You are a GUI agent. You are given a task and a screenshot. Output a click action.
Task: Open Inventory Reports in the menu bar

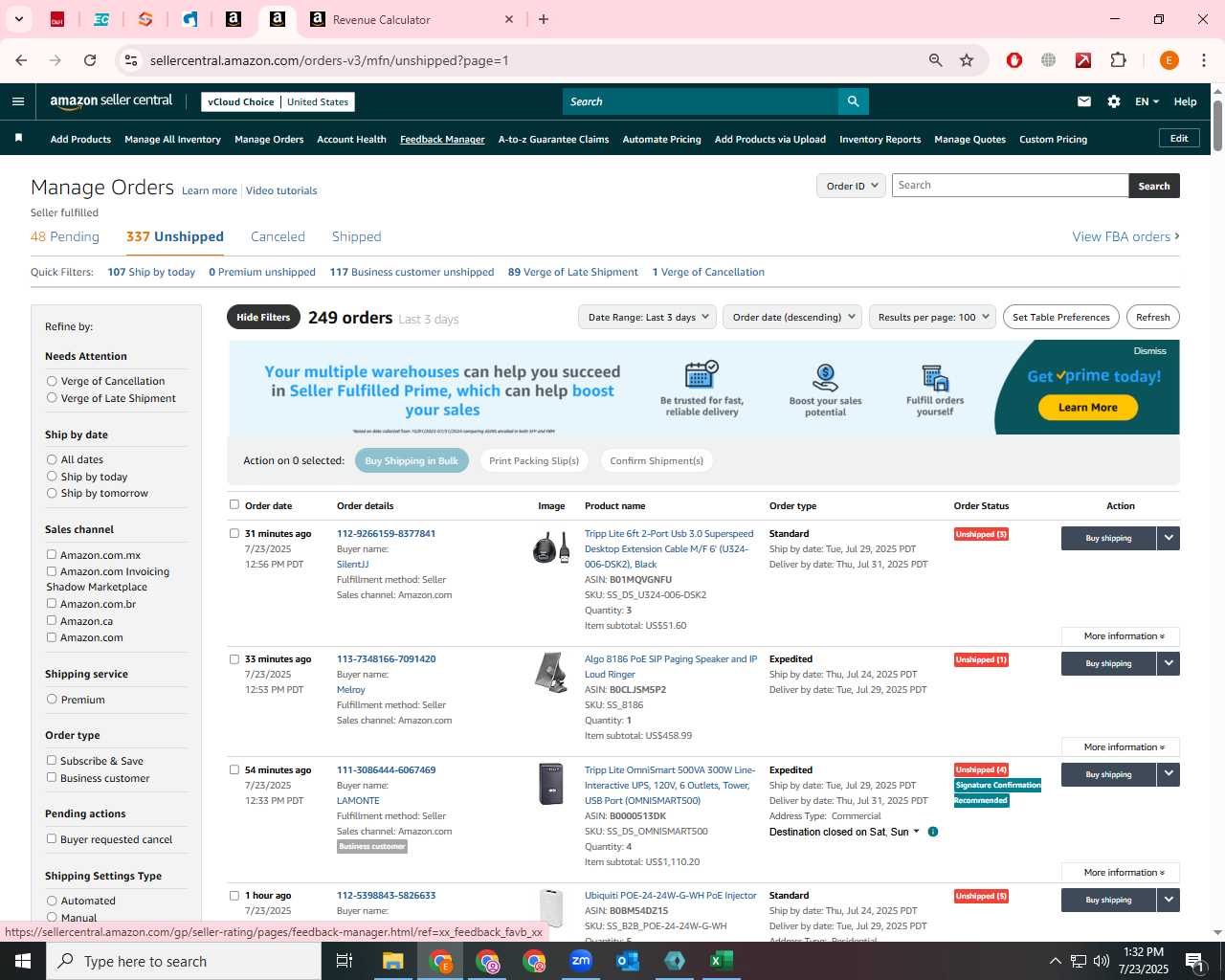point(880,139)
